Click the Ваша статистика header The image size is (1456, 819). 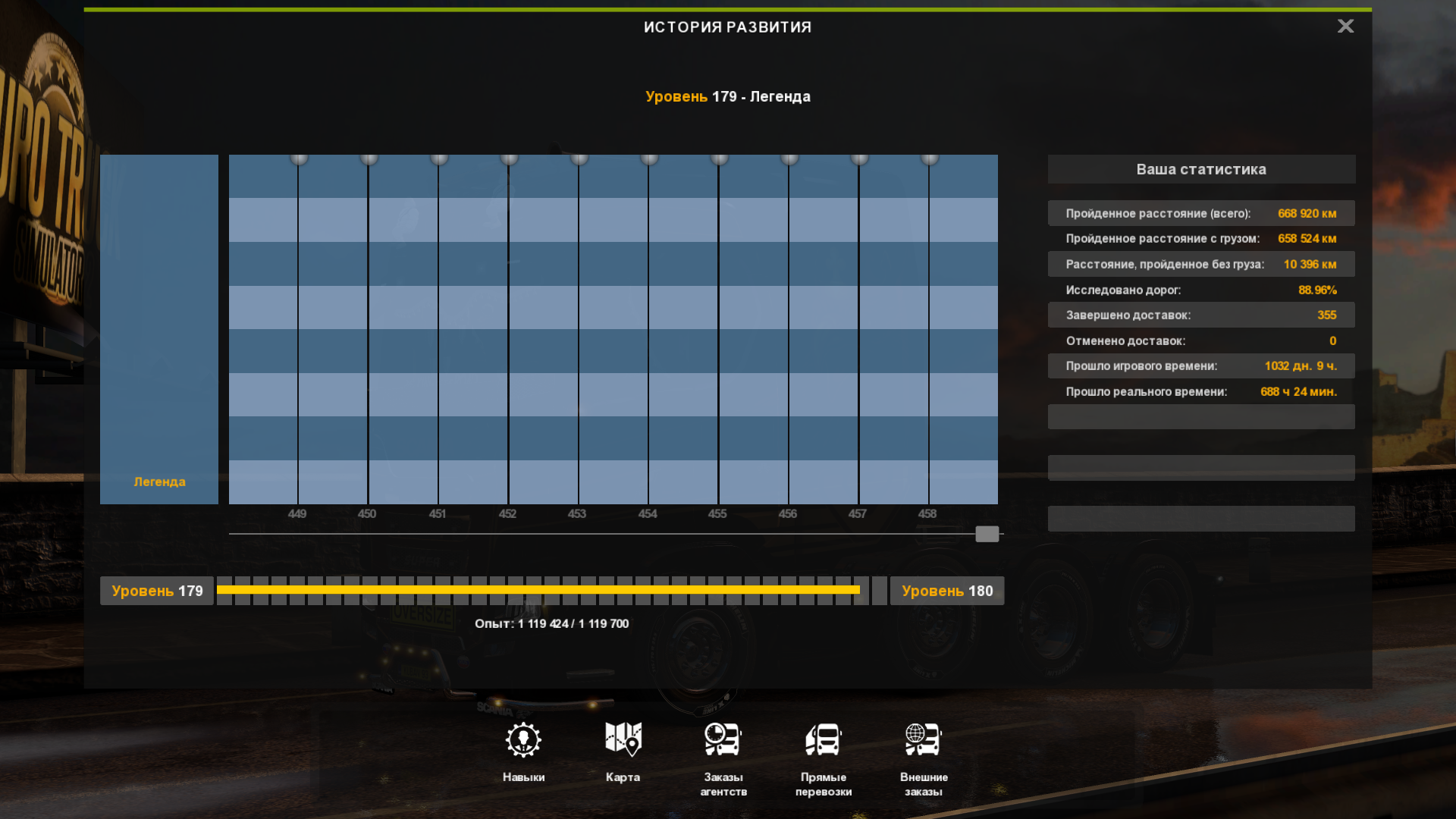(1201, 169)
